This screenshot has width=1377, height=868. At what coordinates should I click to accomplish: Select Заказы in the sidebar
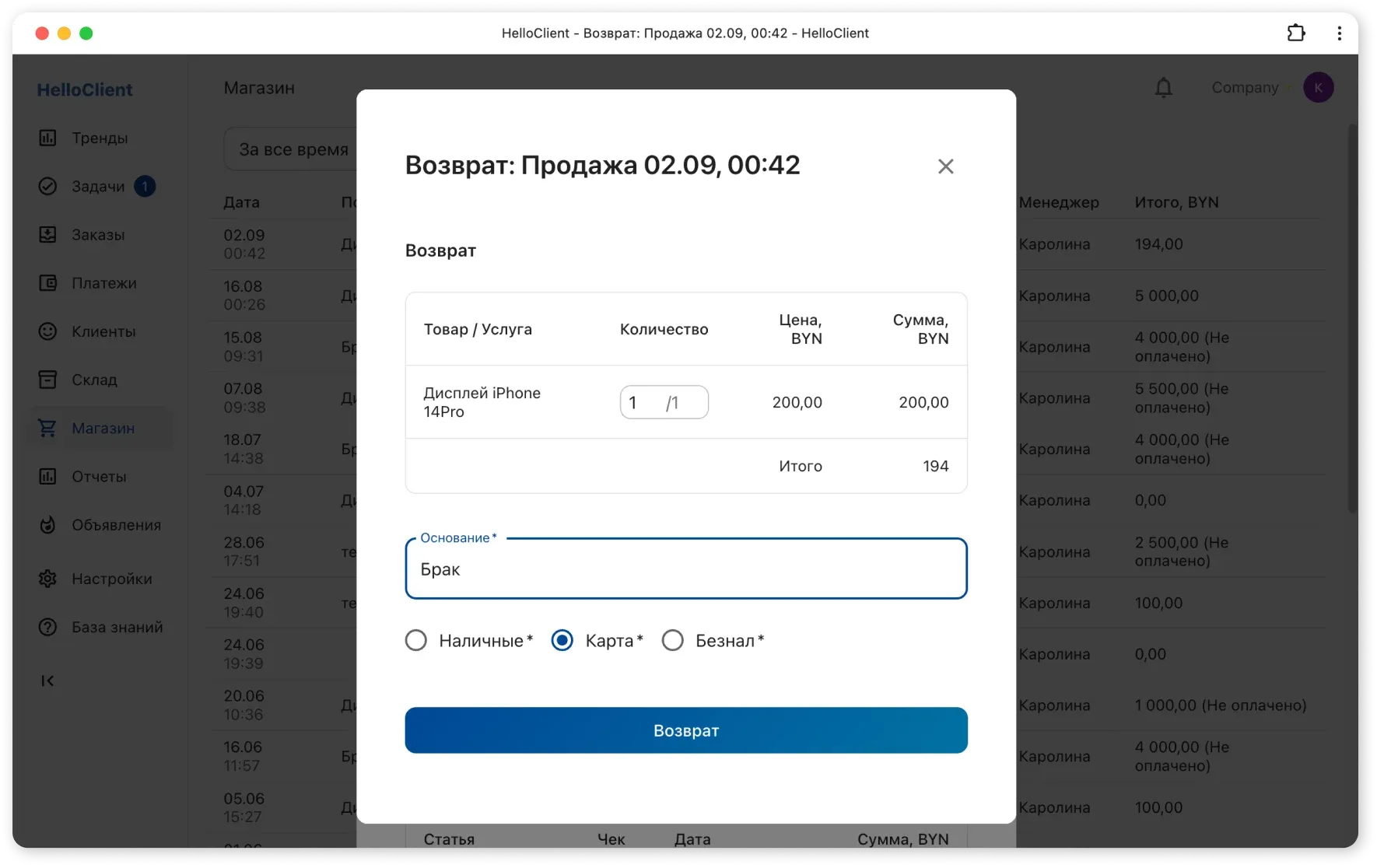point(98,235)
